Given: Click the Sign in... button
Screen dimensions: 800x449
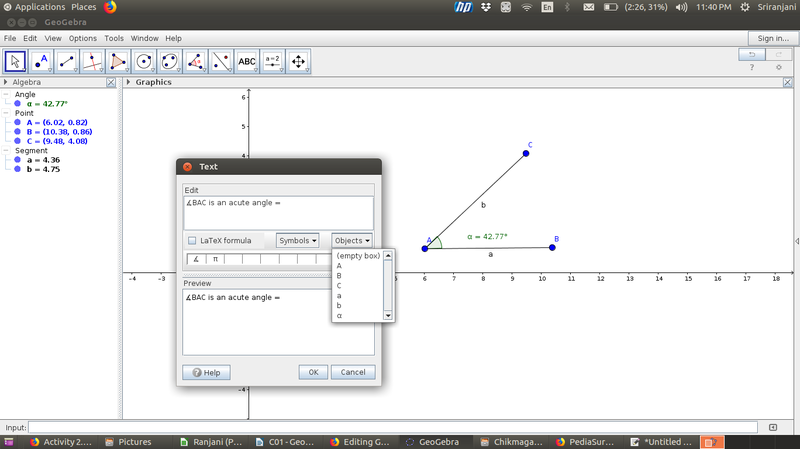Looking at the screenshot, I should [773, 38].
